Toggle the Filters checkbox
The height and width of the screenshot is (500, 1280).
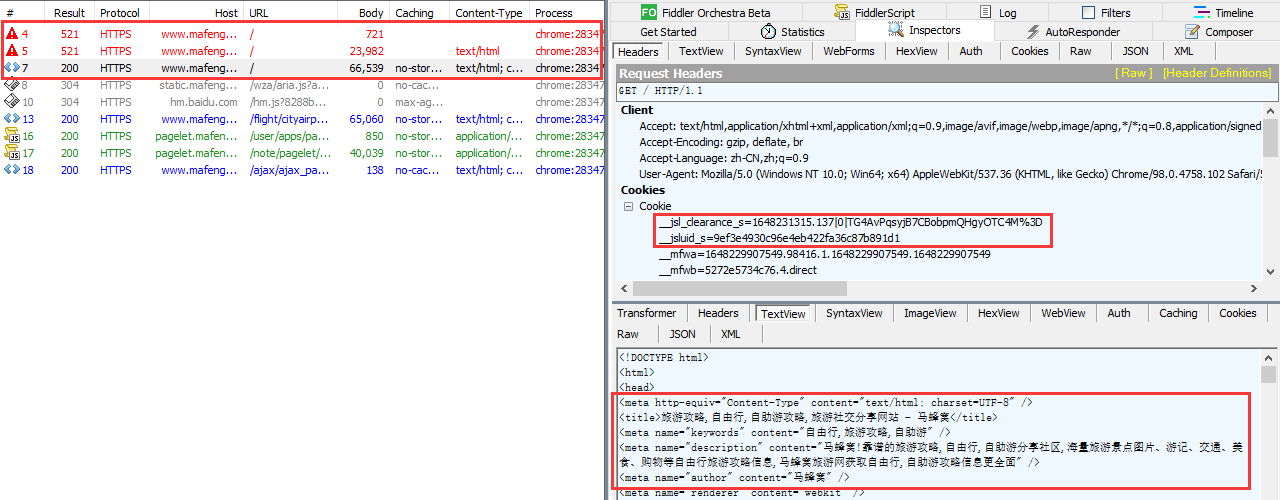click(x=1088, y=13)
